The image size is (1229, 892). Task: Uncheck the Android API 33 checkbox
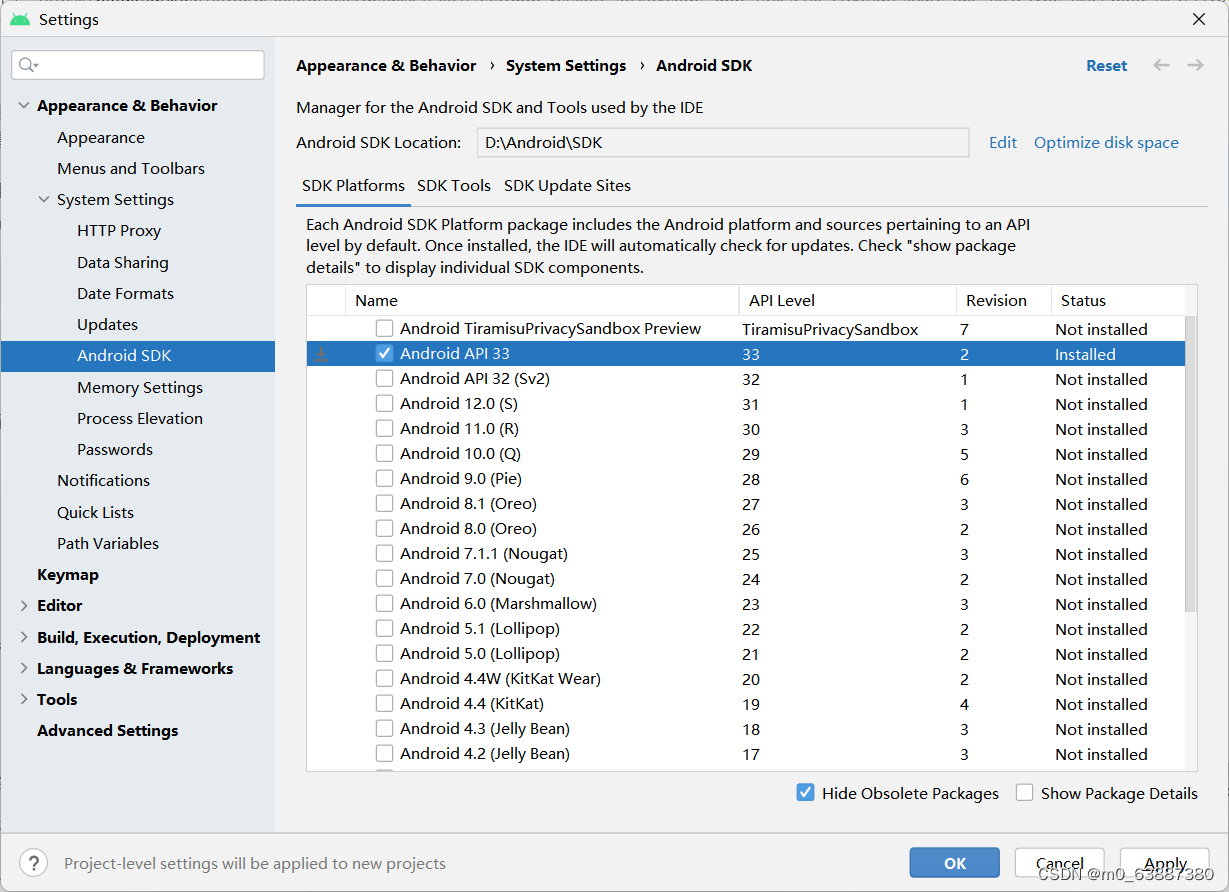click(x=384, y=353)
